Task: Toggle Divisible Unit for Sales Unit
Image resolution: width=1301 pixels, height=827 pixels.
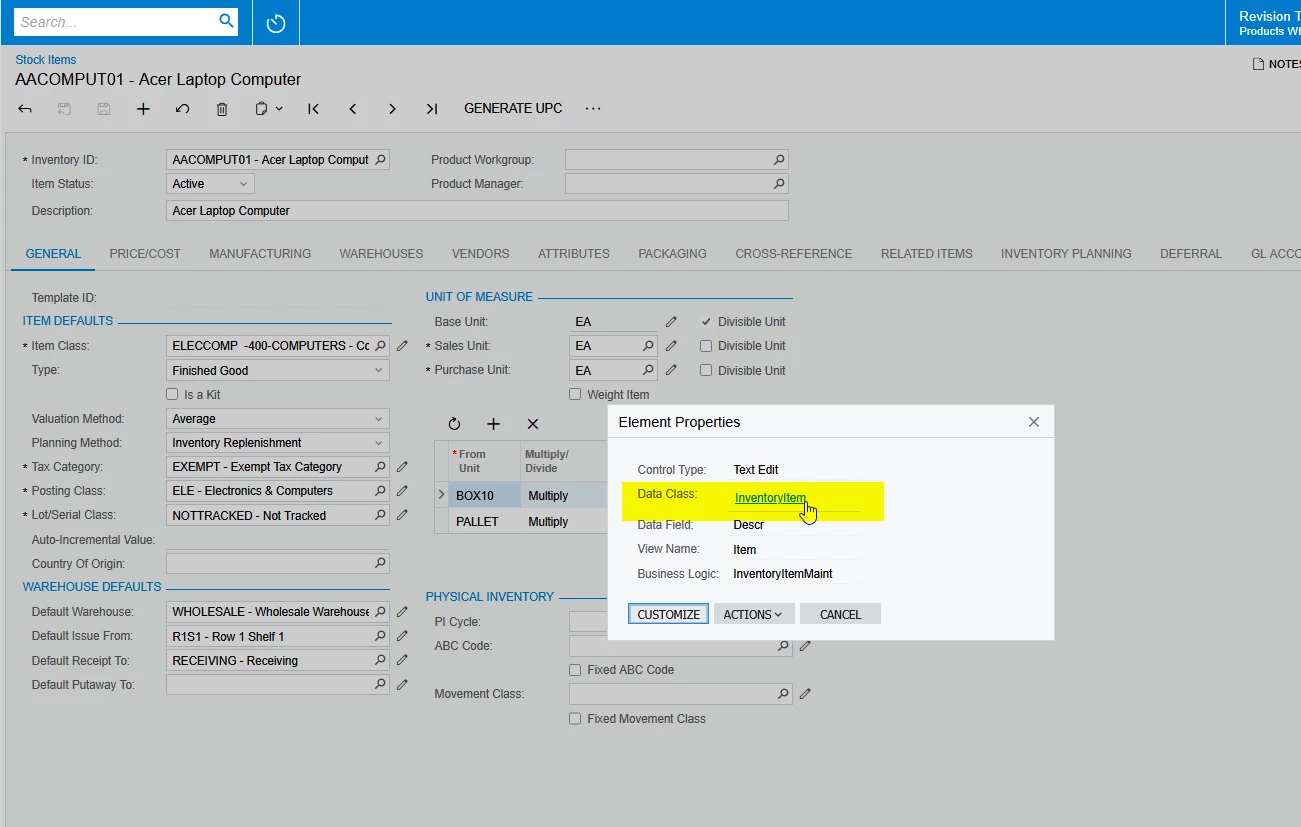Action: pyautogui.click(x=706, y=346)
